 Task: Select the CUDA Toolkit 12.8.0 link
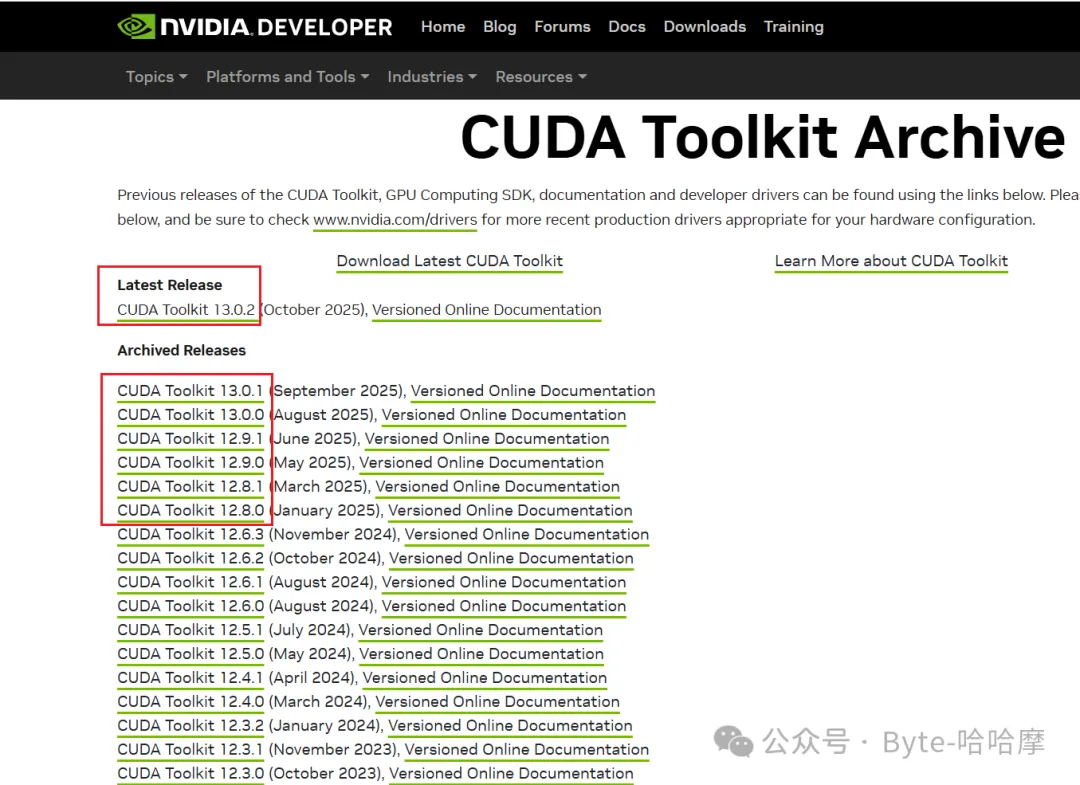pyautogui.click(x=190, y=511)
